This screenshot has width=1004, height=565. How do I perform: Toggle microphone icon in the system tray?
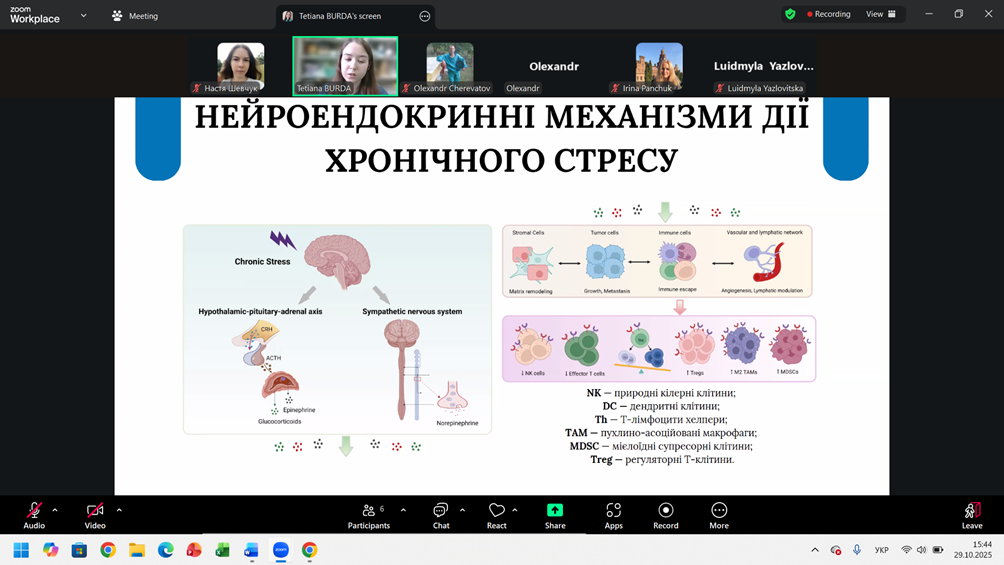pyautogui.click(x=857, y=550)
